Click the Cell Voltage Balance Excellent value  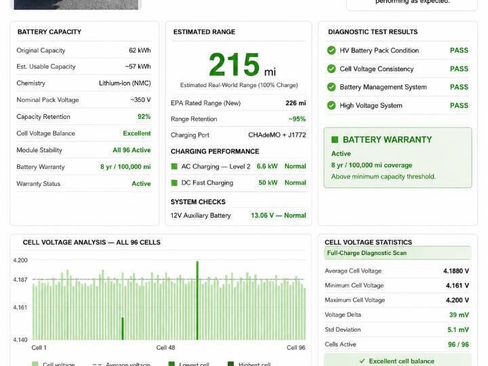point(137,133)
